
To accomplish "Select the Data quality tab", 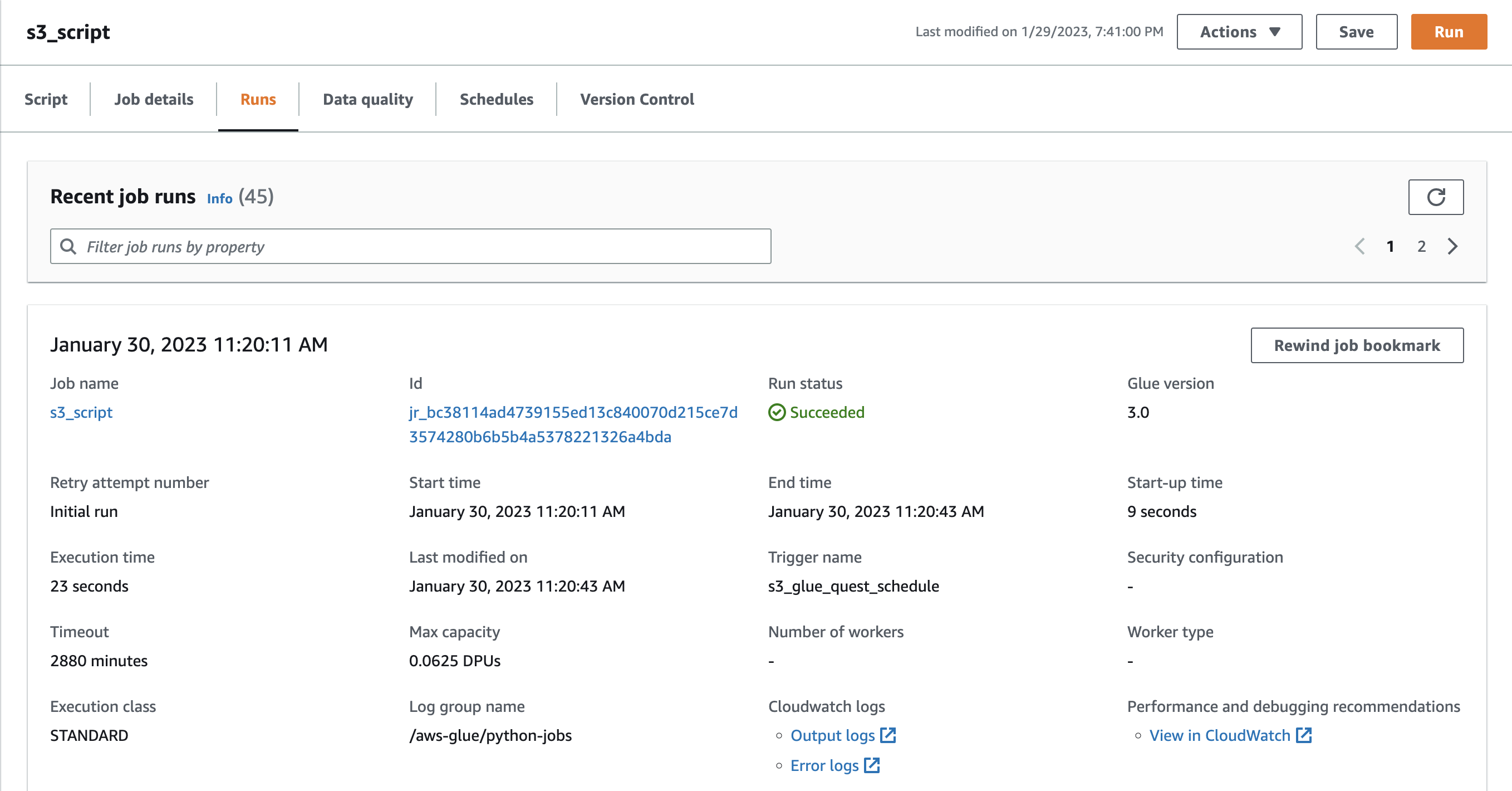I will click(368, 99).
